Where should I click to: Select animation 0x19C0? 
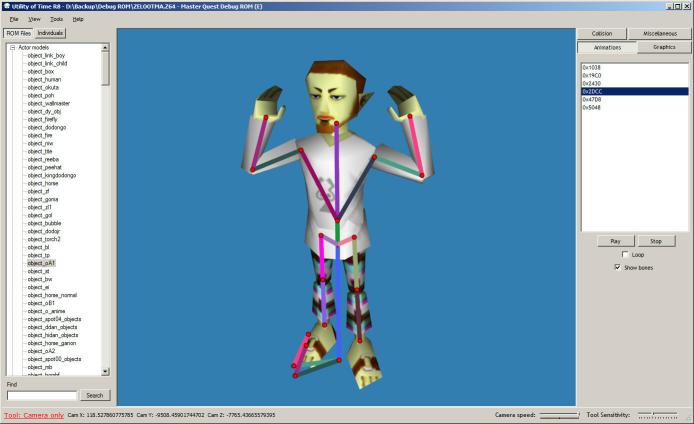(635, 76)
